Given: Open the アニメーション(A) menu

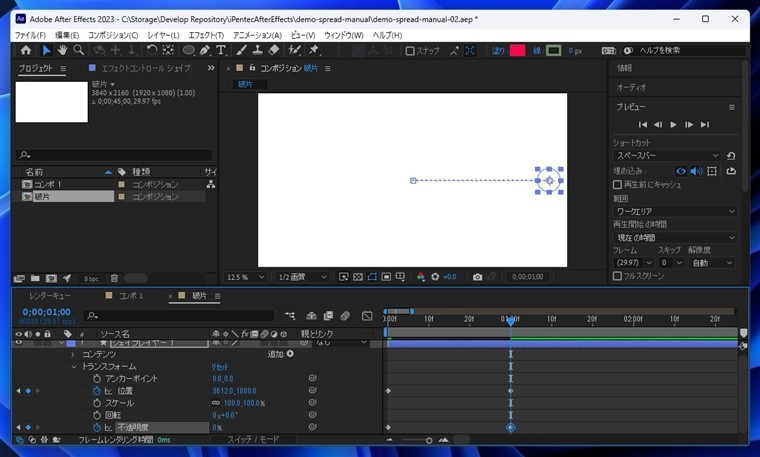Looking at the screenshot, I should point(257,35).
